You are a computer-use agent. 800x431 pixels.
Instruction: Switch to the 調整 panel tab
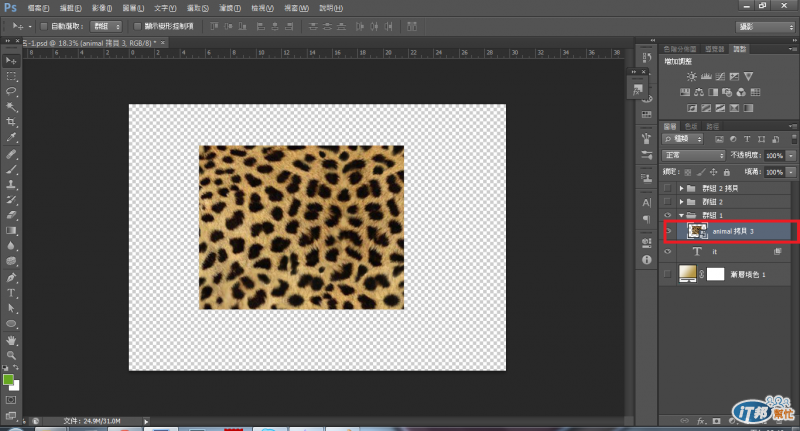point(739,47)
